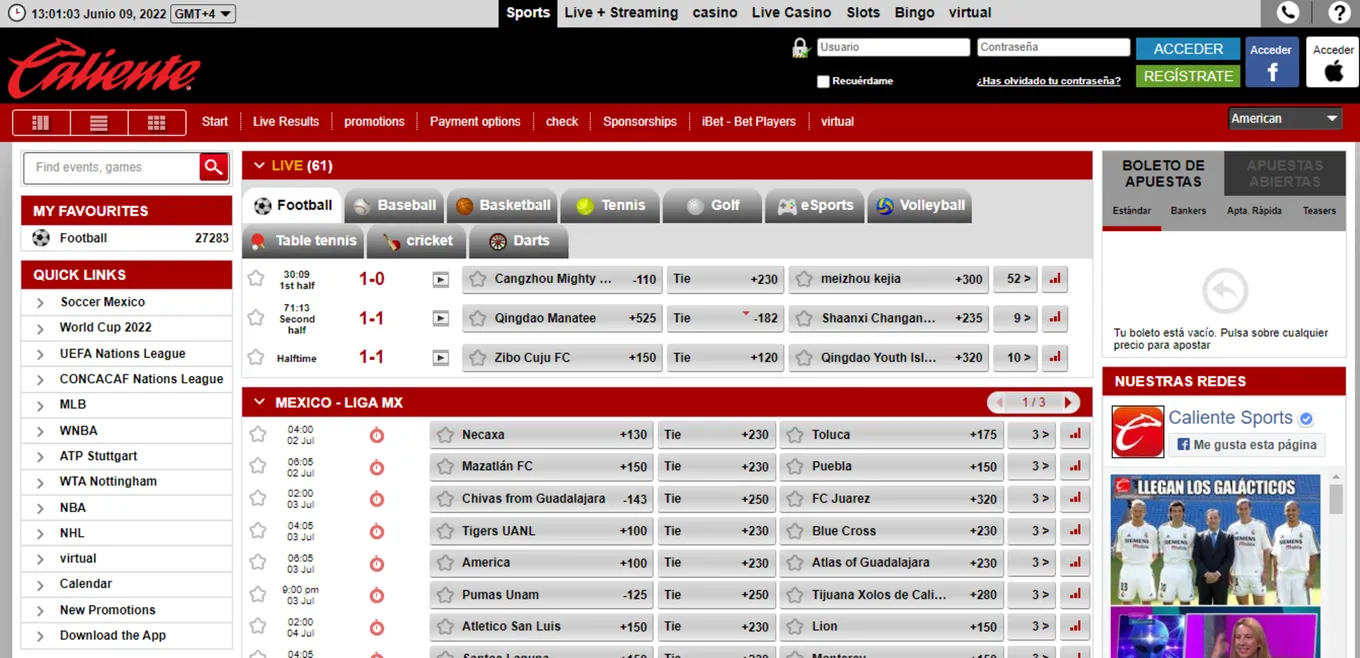Open stats chart for Qingdao Manatee match
This screenshot has width=1360, height=658.
(x=1055, y=318)
